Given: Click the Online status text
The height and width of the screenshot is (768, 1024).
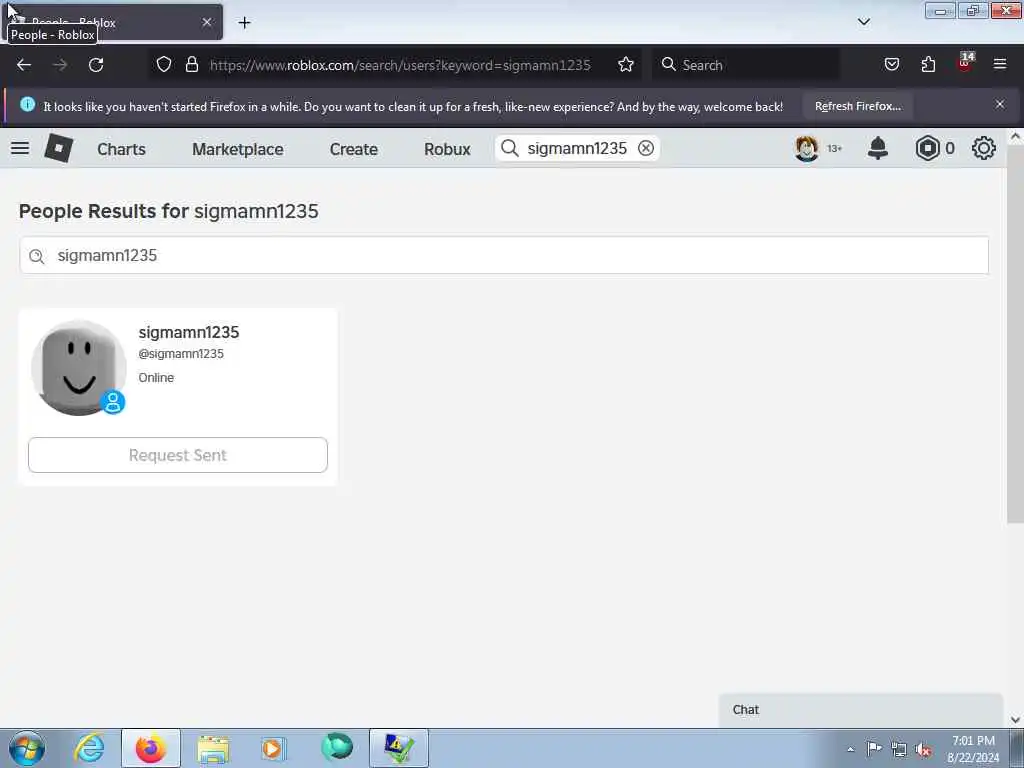Looking at the screenshot, I should [x=156, y=377].
